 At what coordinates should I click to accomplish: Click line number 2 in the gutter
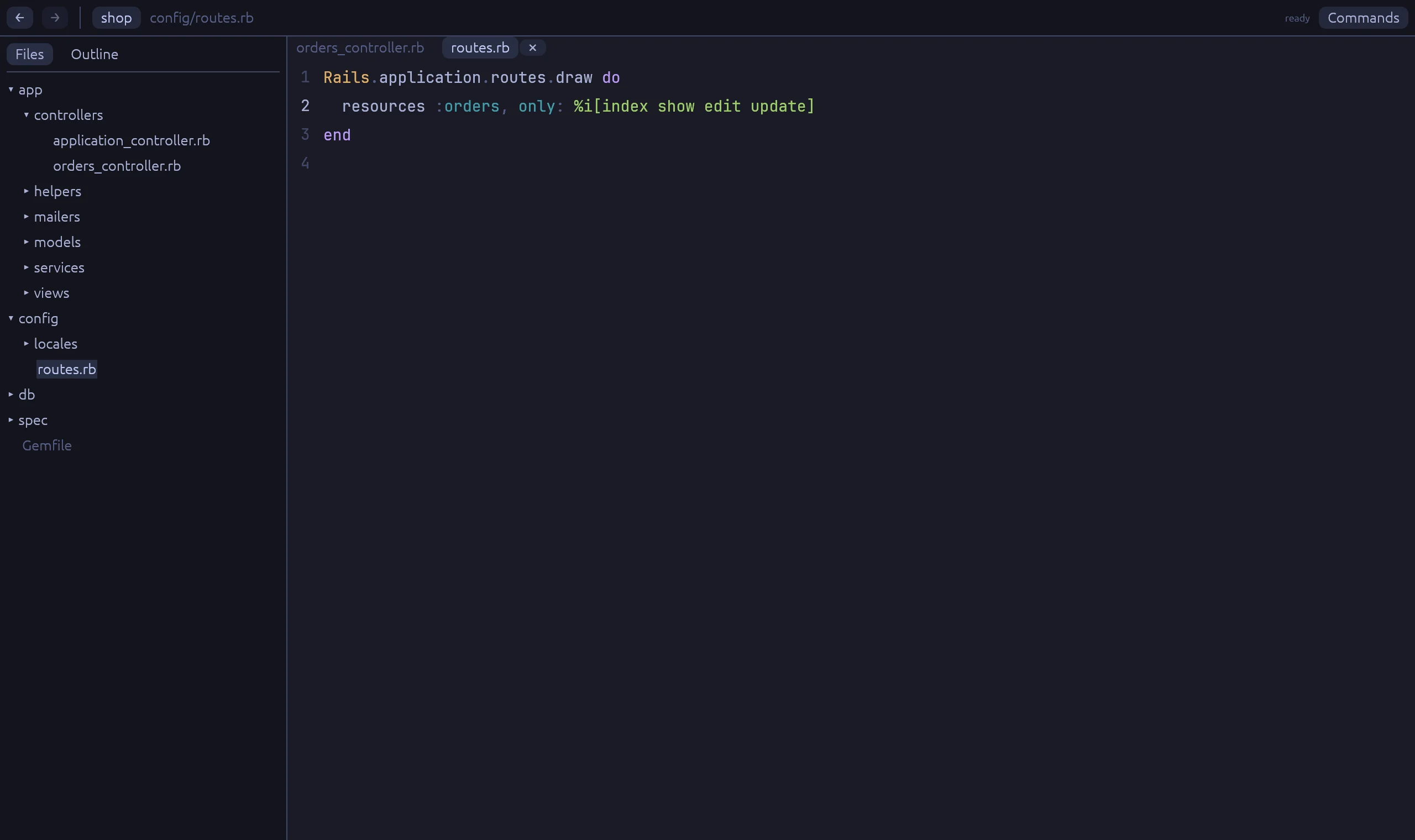[x=305, y=106]
